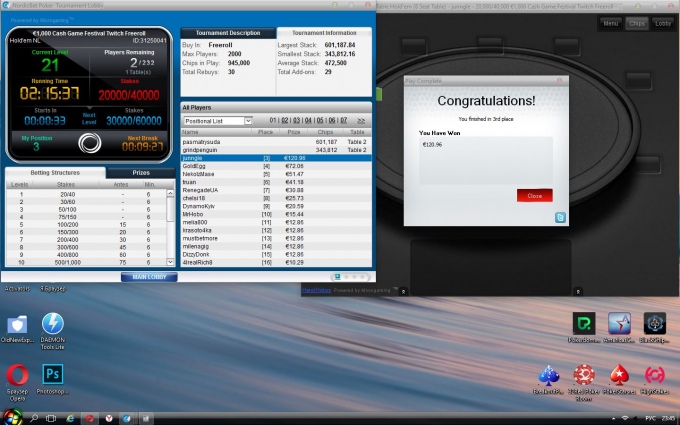Select player row grindpenguin
Screen dimensions: 680x425
click(276, 150)
